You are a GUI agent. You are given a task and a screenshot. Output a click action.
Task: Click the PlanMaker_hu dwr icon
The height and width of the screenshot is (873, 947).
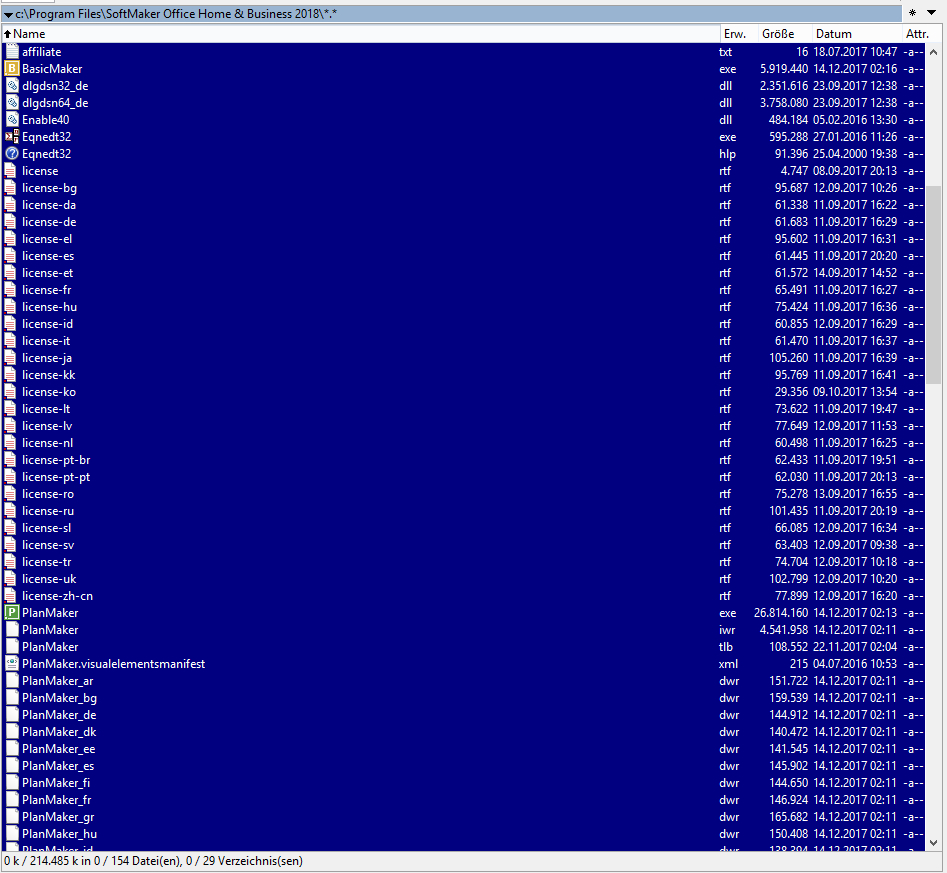(x=11, y=834)
